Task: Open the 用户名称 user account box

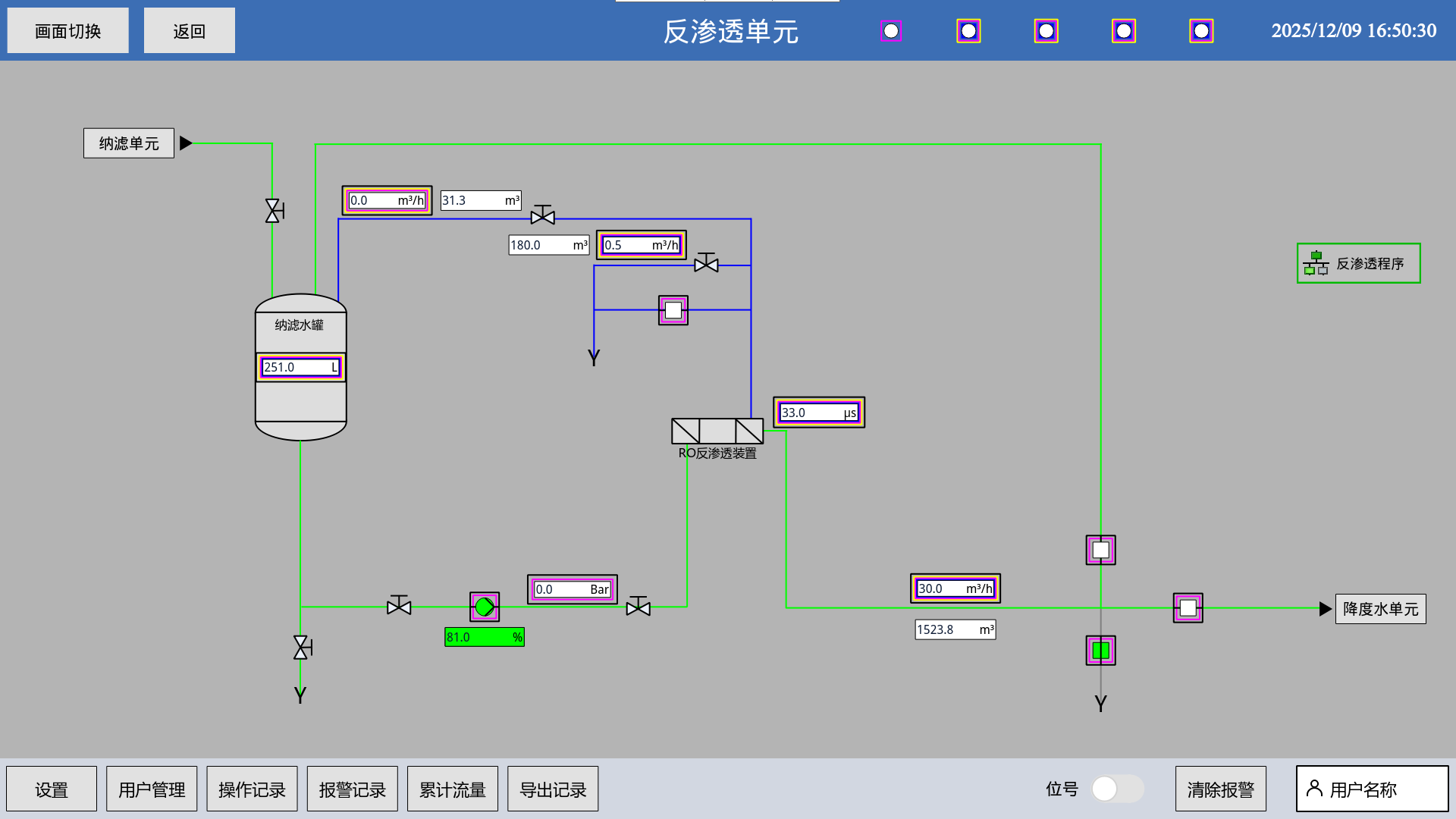Action: (x=1372, y=789)
